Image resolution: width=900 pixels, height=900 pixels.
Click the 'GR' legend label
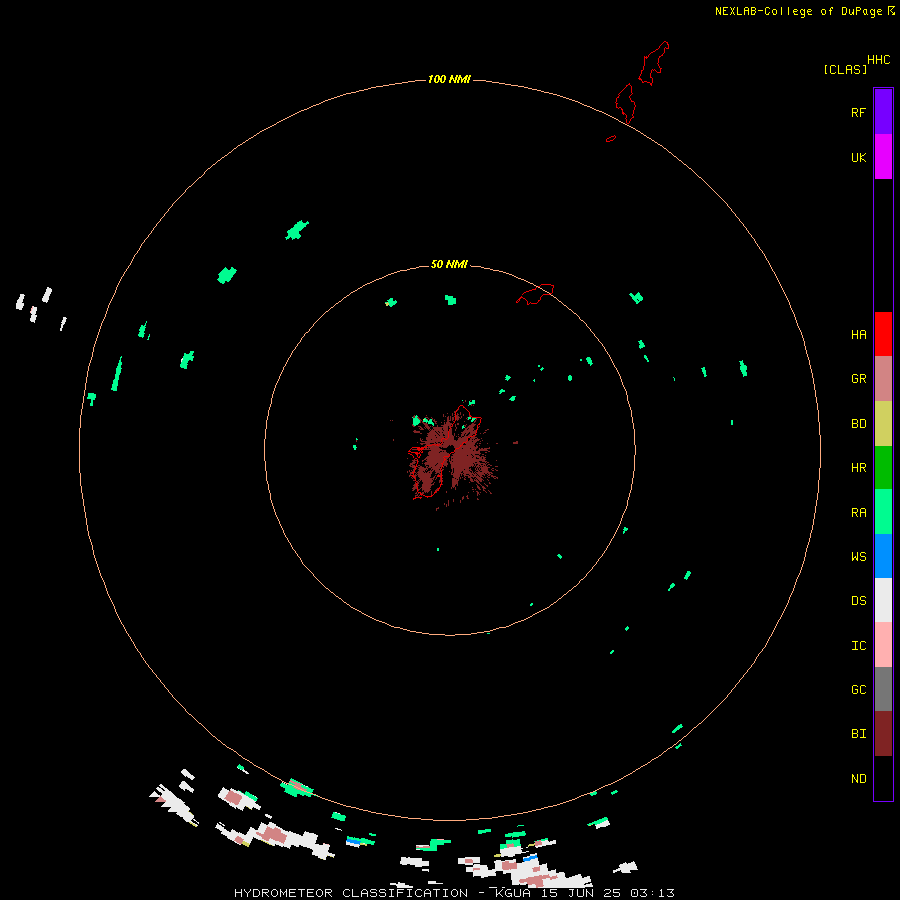pos(859,379)
